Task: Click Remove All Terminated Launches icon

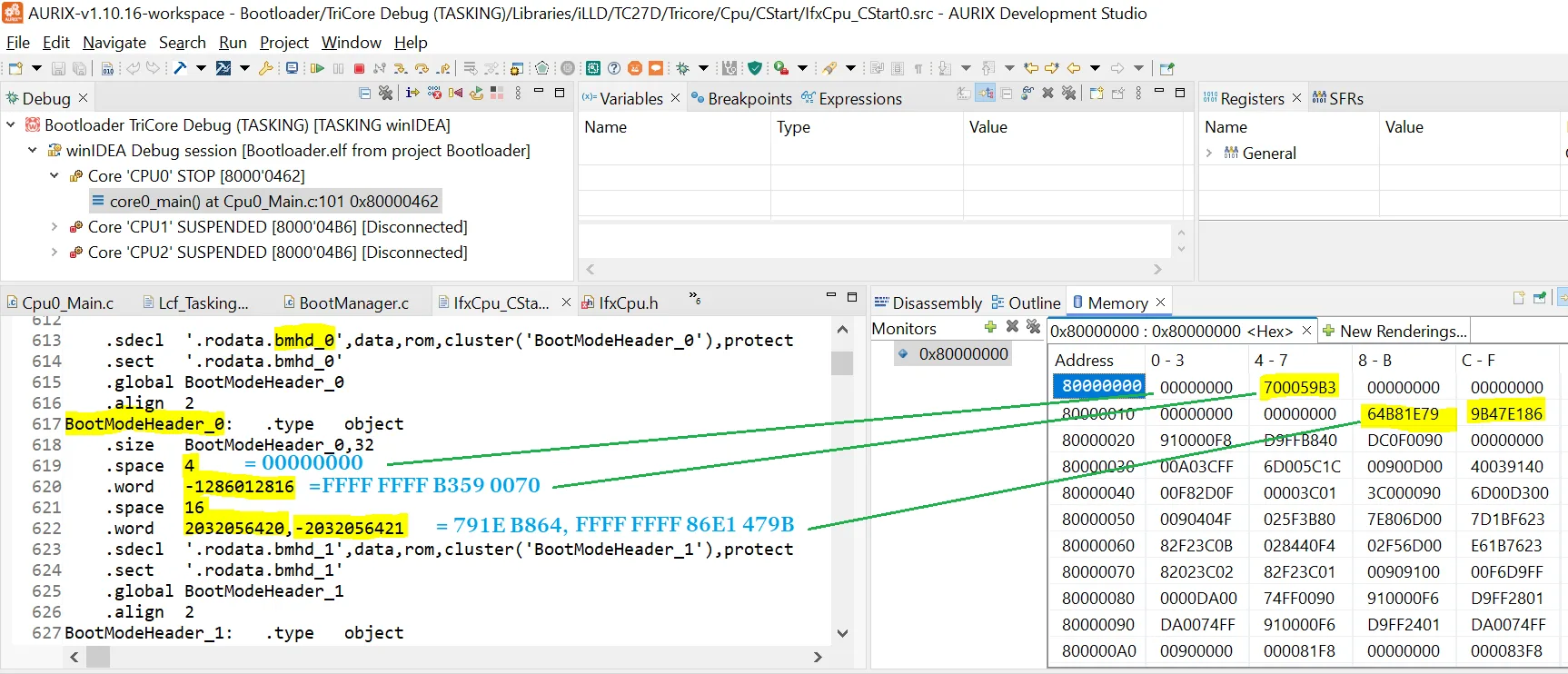Action: [x=385, y=93]
